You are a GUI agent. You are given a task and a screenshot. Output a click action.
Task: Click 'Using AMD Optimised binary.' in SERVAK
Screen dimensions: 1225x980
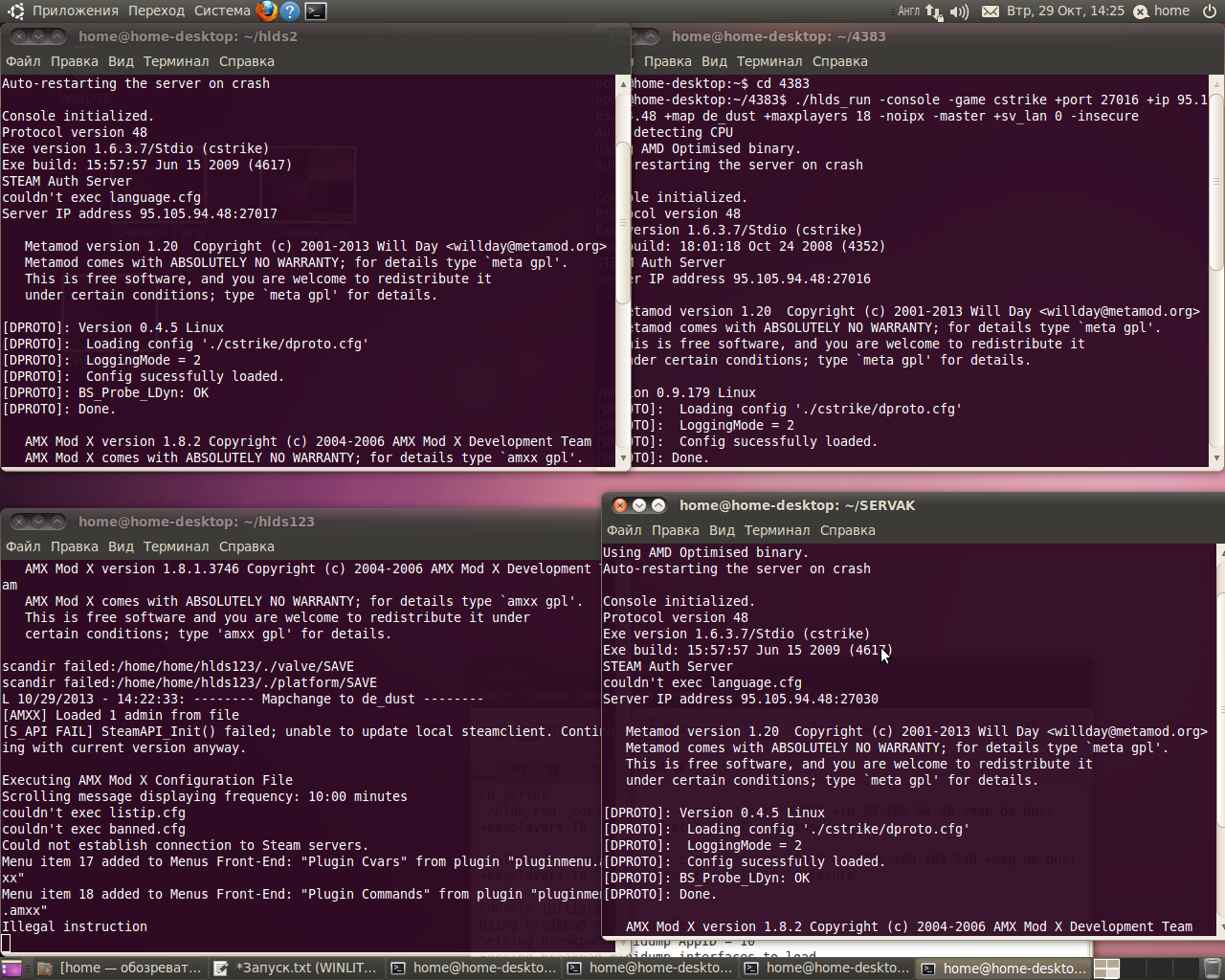[706, 552]
